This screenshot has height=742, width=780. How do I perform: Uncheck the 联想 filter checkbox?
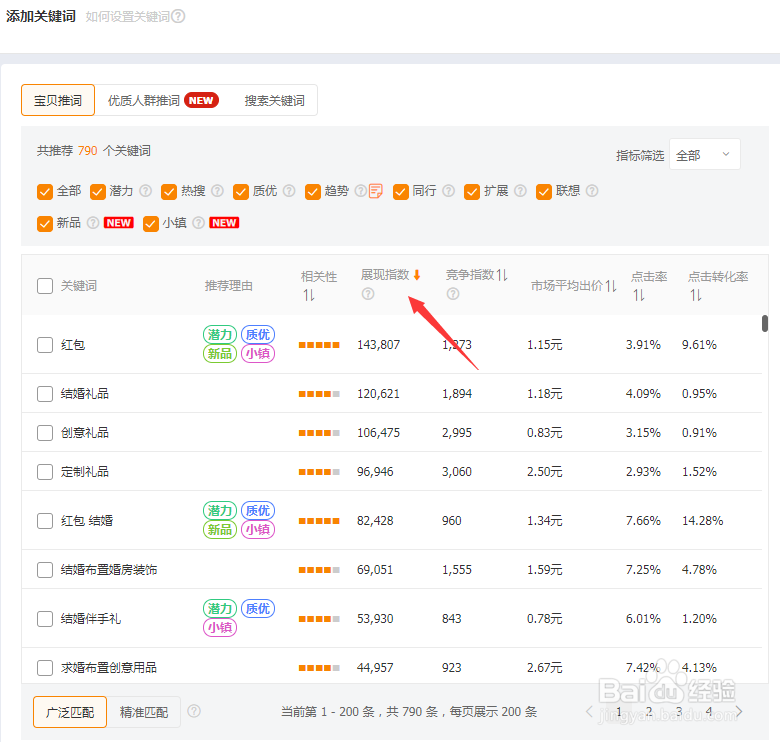point(544,191)
